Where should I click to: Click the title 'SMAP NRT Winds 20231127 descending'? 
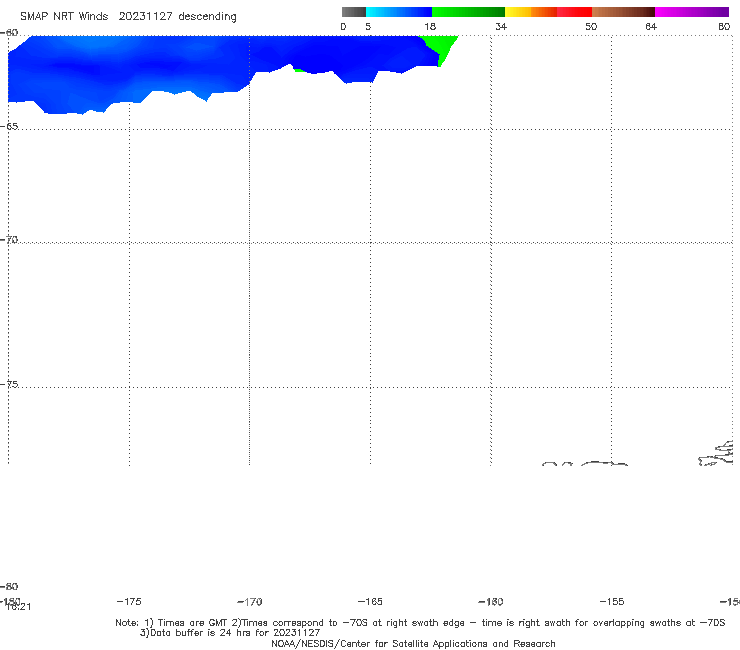128,17
